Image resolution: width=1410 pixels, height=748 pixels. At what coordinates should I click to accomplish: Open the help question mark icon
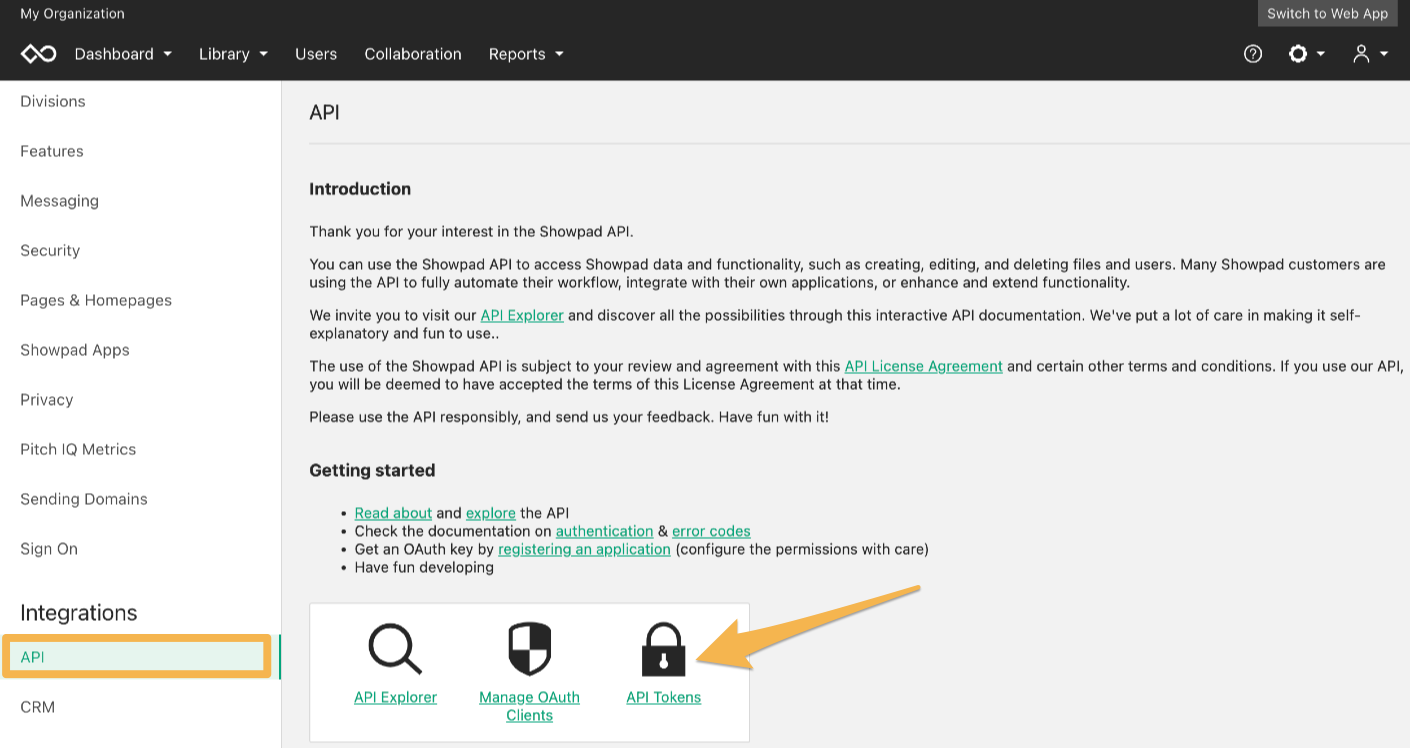point(1253,54)
